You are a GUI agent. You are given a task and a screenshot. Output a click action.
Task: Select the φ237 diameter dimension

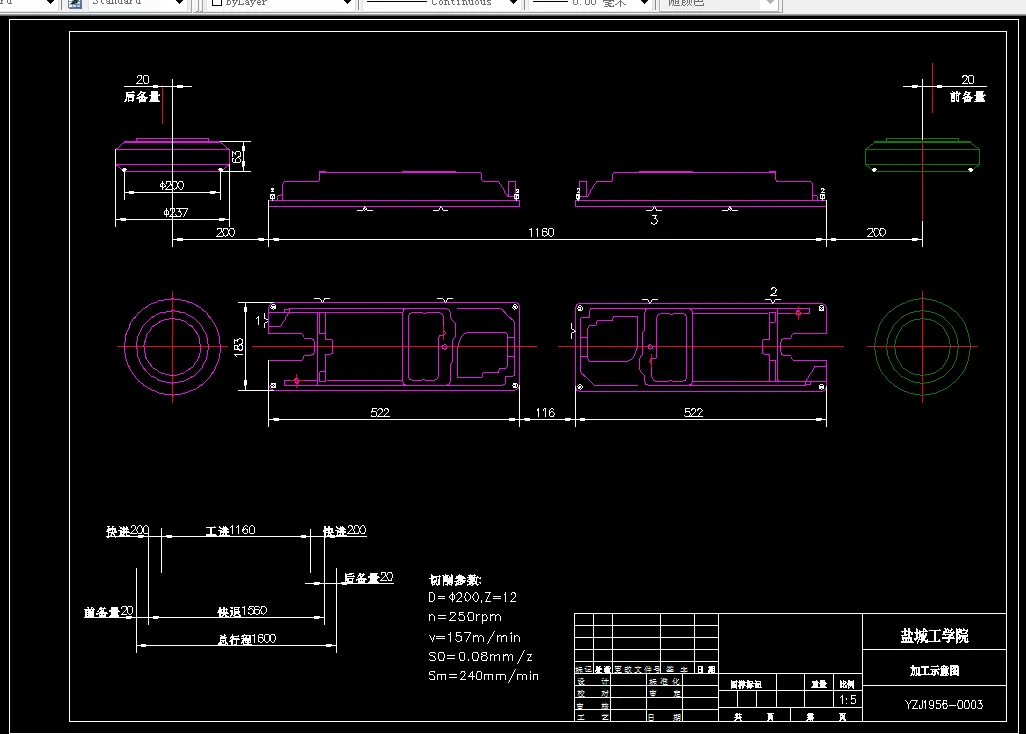click(x=175, y=212)
